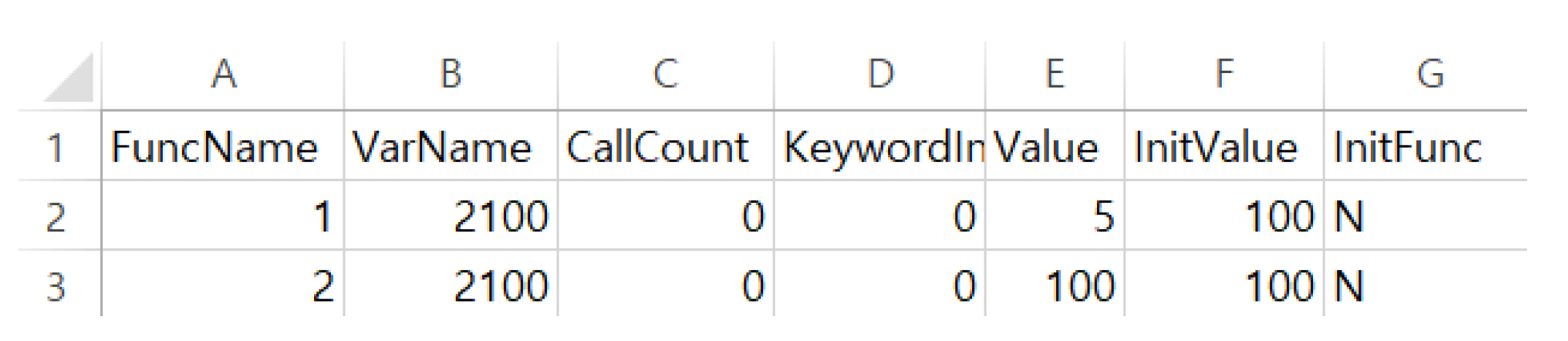This screenshot has width=1568, height=341.
Task: Select the cell containing value 5
Action: tap(1055, 217)
